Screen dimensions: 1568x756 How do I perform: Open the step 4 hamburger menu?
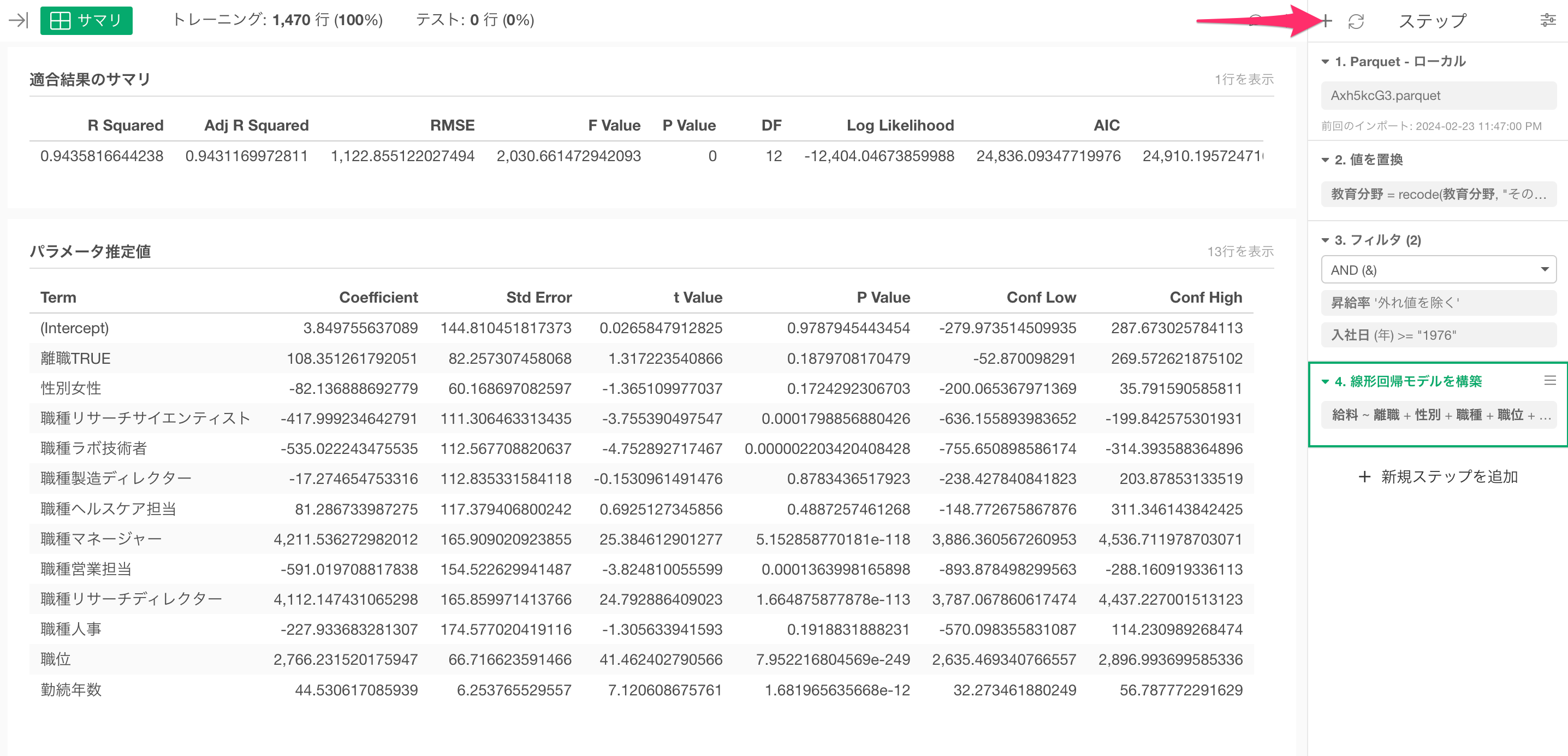pos(1549,381)
